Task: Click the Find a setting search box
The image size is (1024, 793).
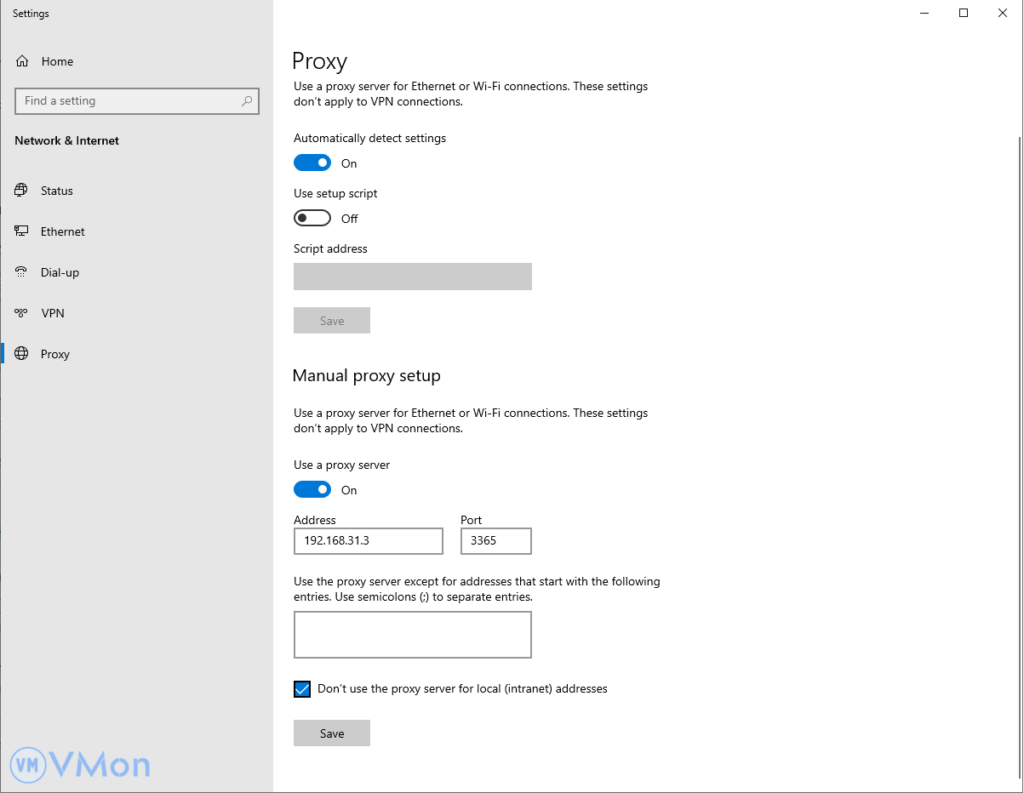Action: pos(125,101)
